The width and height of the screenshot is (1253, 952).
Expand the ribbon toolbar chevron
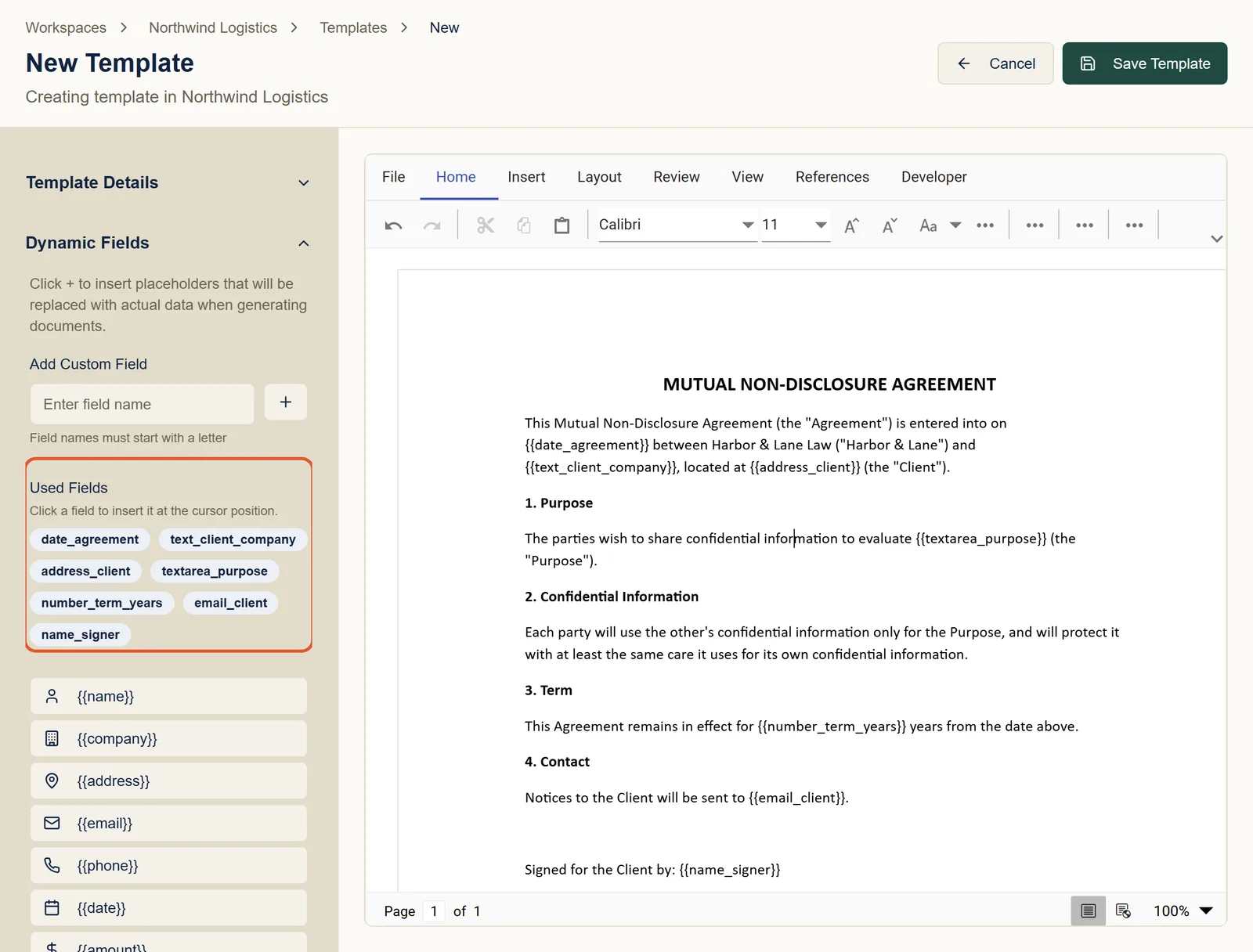coord(1216,239)
